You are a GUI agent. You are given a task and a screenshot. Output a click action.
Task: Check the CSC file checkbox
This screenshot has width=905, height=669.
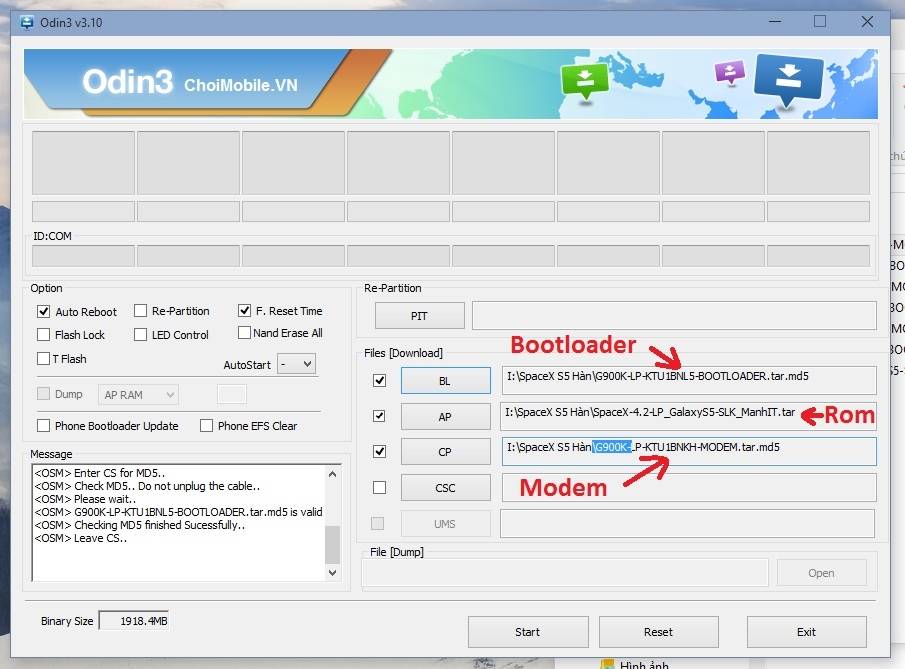(379, 488)
